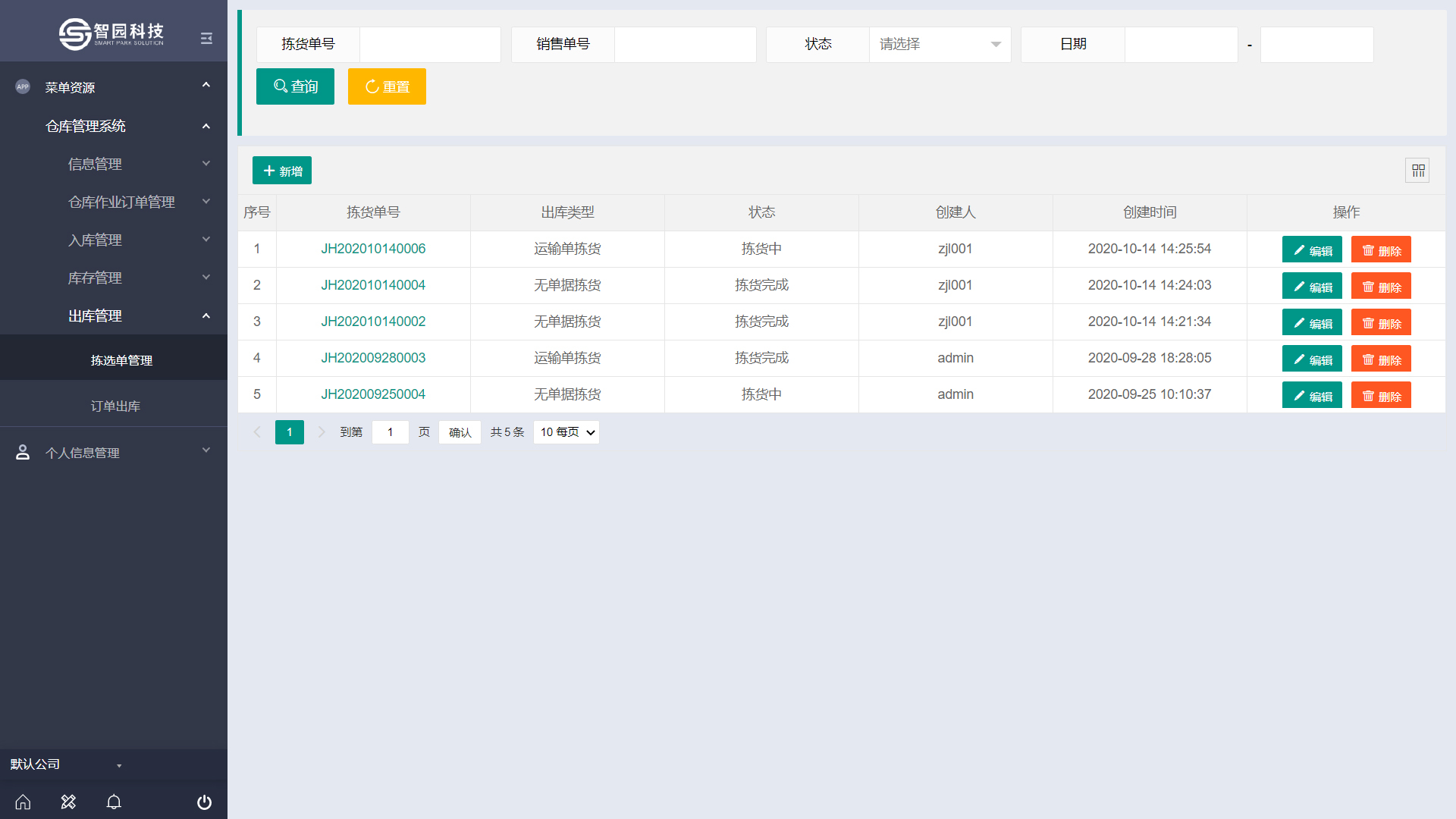The image size is (1456, 819).
Task: Open the tools icon in the bottom bar
Action: click(68, 802)
